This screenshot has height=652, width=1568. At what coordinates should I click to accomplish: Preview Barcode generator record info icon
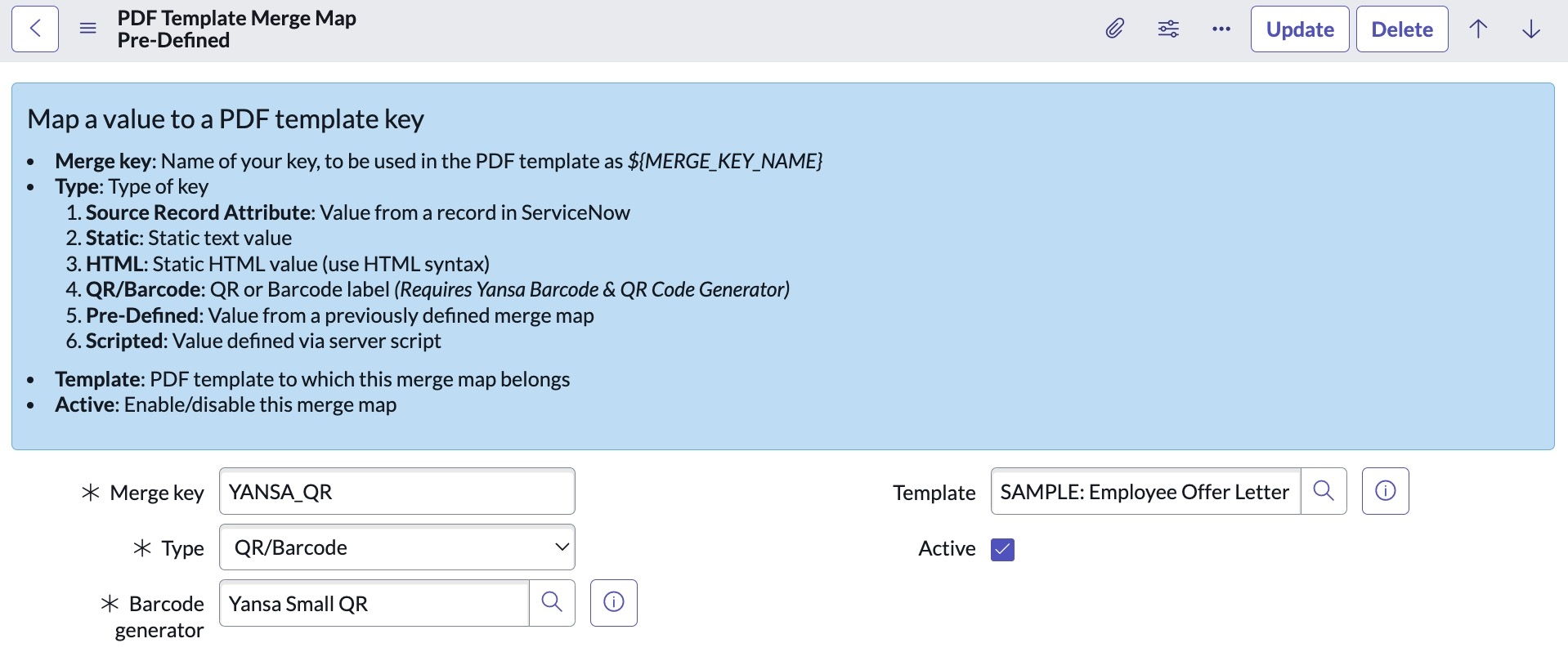point(613,603)
